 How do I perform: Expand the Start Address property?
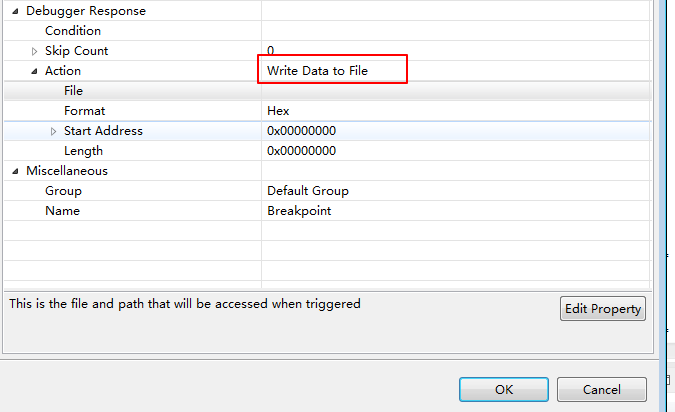54,131
